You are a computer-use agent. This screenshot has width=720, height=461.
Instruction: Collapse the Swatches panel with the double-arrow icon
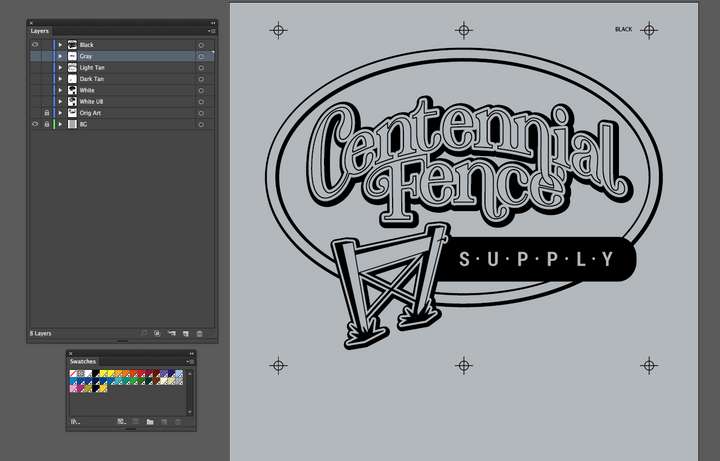[191, 354]
